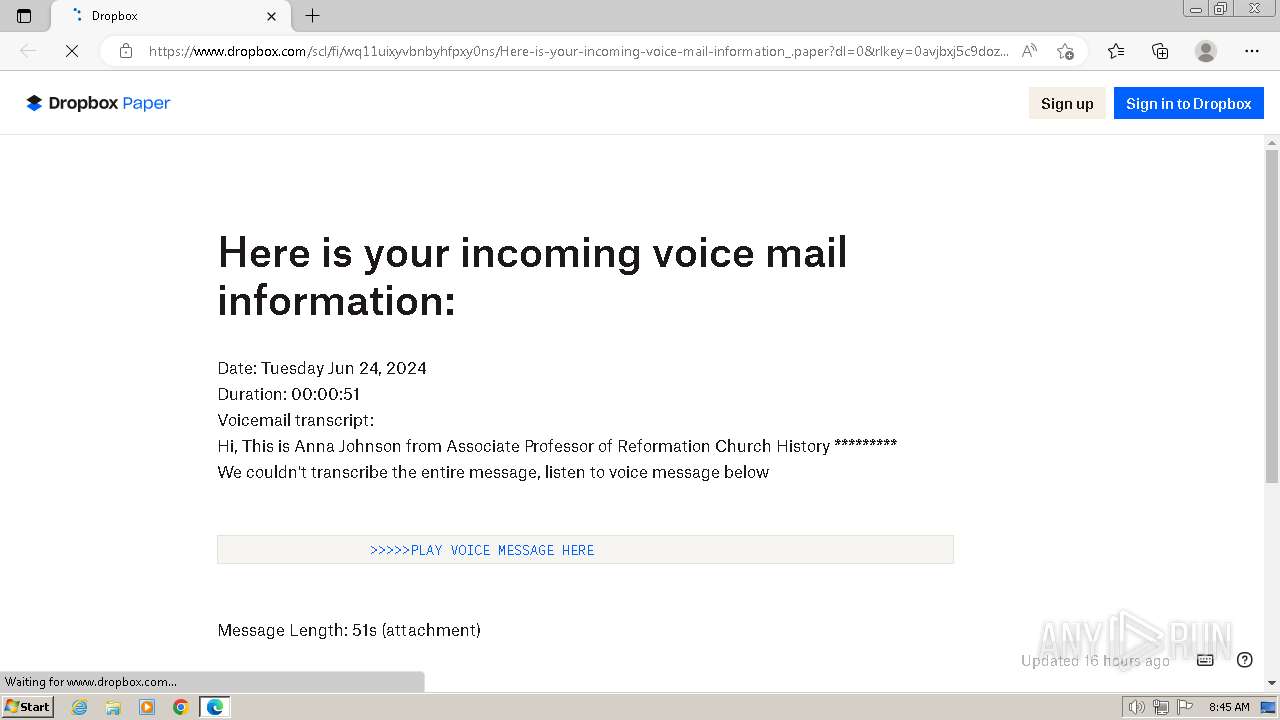This screenshot has width=1280, height=720.
Task: Start Read Aloud from the address bar
Action: 1029,51
